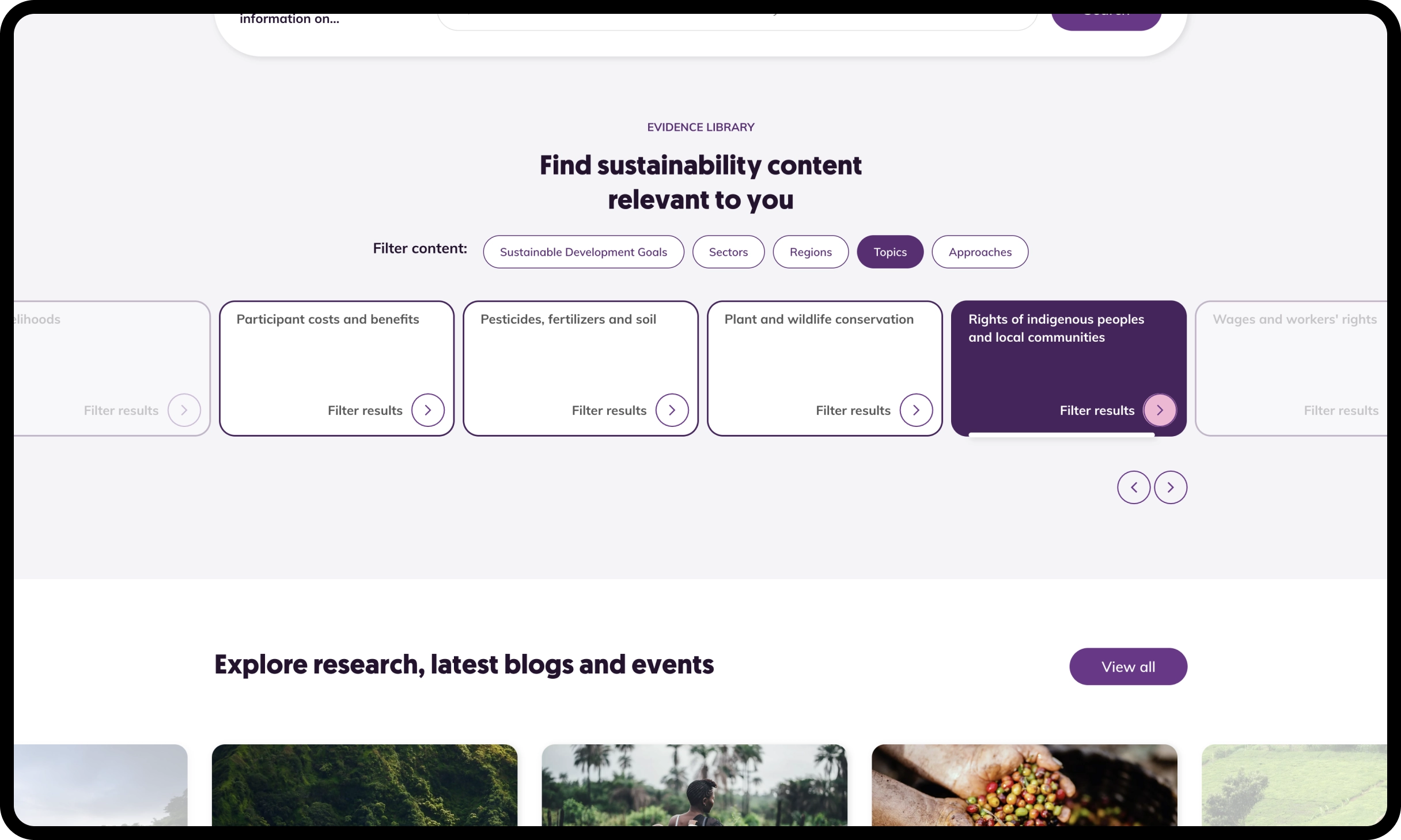Open Pesticides, fertilizers and soil topic card

[x=581, y=368]
